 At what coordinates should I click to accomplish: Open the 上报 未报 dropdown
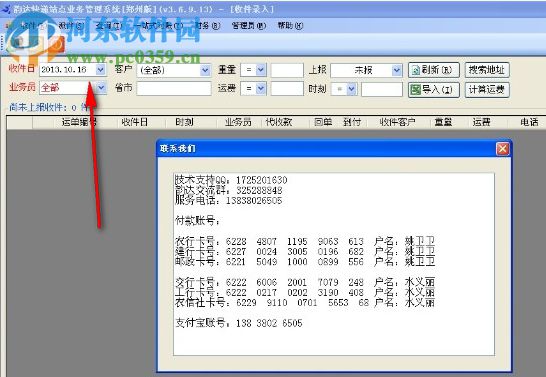tap(397, 70)
